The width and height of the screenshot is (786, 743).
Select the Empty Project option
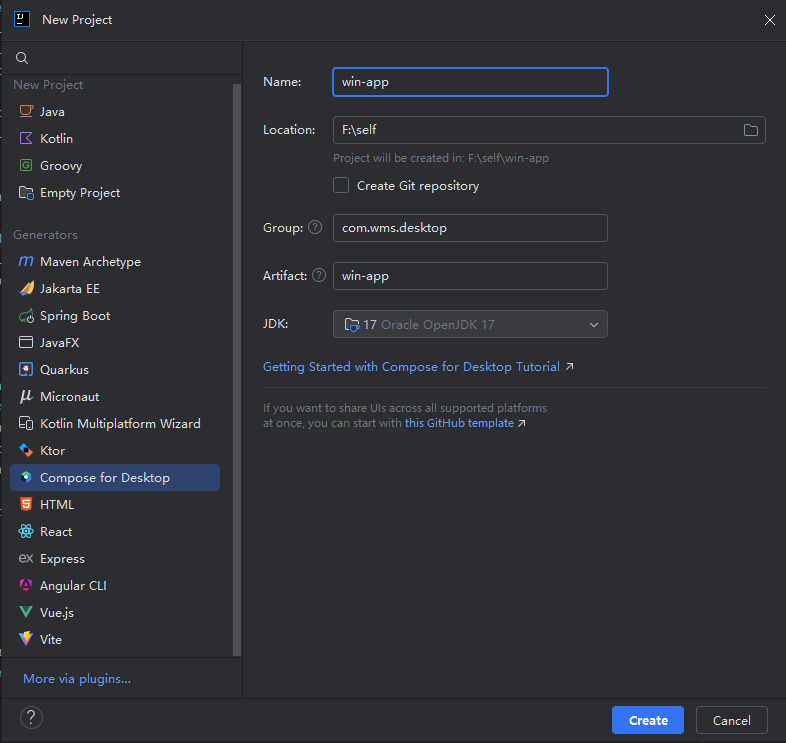80,193
